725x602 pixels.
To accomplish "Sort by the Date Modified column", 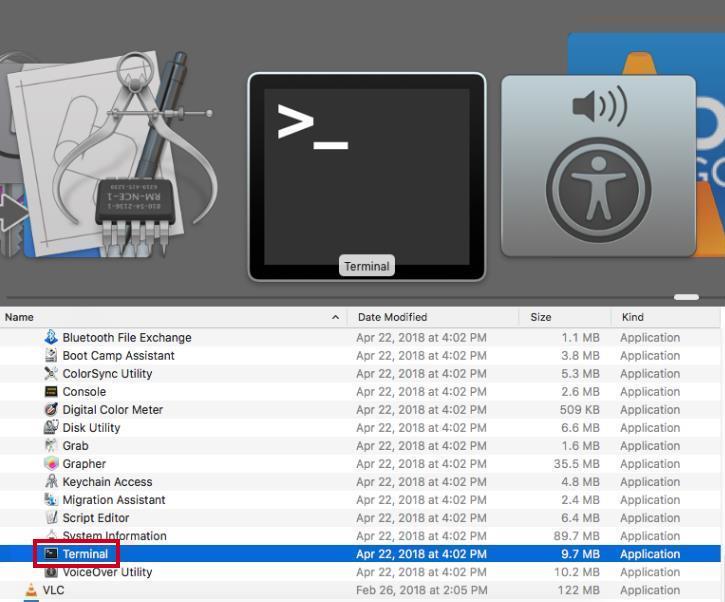I will (x=393, y=317).
